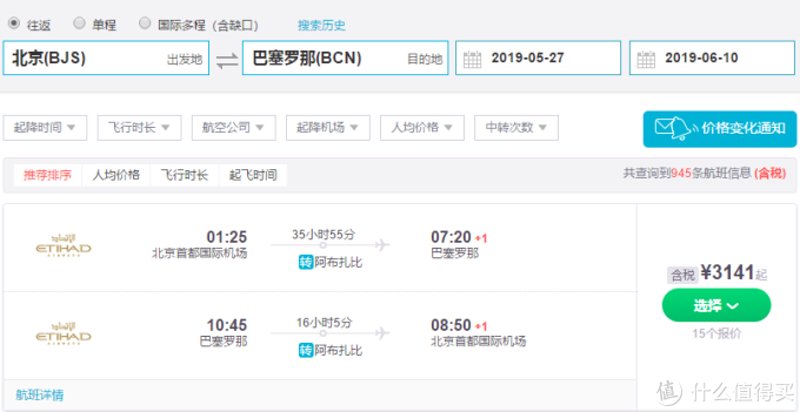The width and height of the screenshot is (800, 412).
Task: Click the green 选择 button
Action: pos(716,305)
